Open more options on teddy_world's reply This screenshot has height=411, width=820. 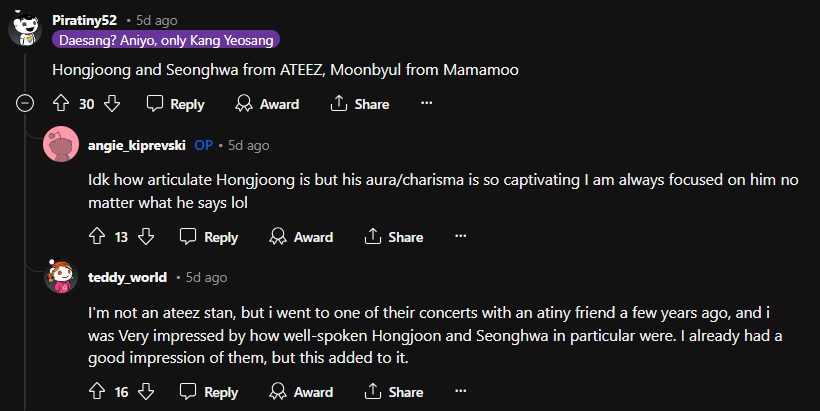461,392
